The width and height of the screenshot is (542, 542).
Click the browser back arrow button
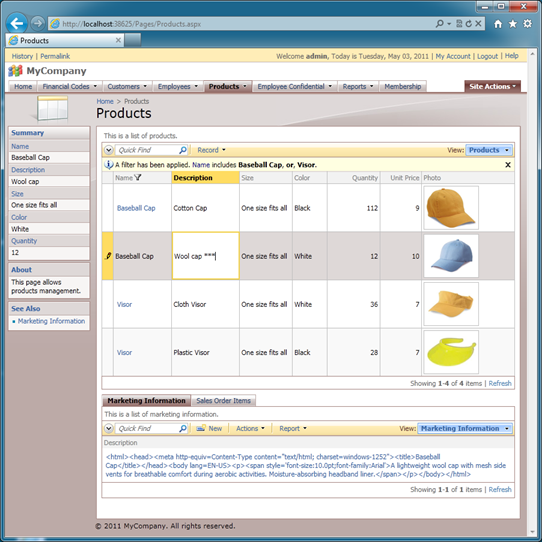tap(17, 24)
